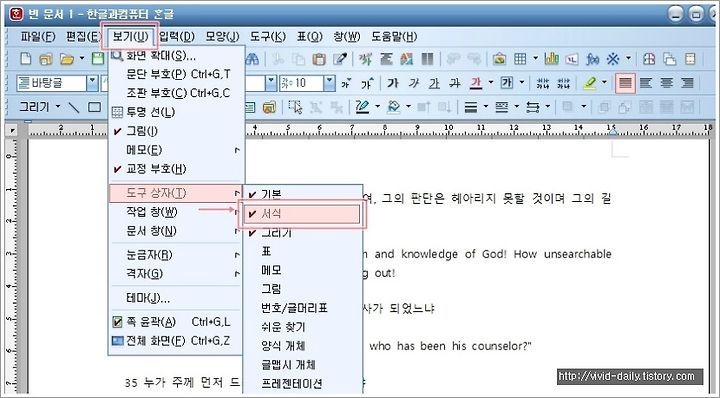The image size is (720, 398).
Task: Click the green save floppy icon
Action: pyautogui.click(x=98, y=59)
